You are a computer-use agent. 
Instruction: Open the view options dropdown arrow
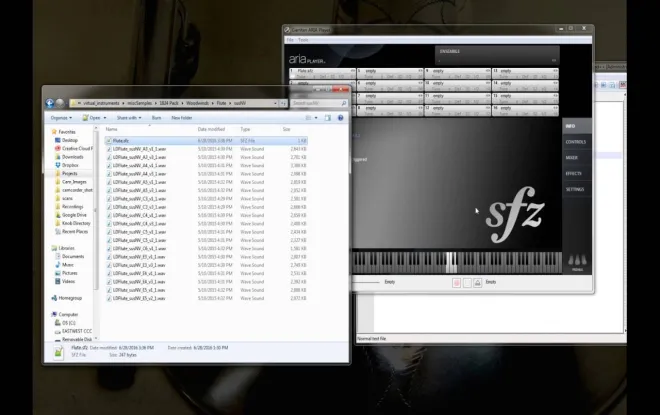[316, 118]
